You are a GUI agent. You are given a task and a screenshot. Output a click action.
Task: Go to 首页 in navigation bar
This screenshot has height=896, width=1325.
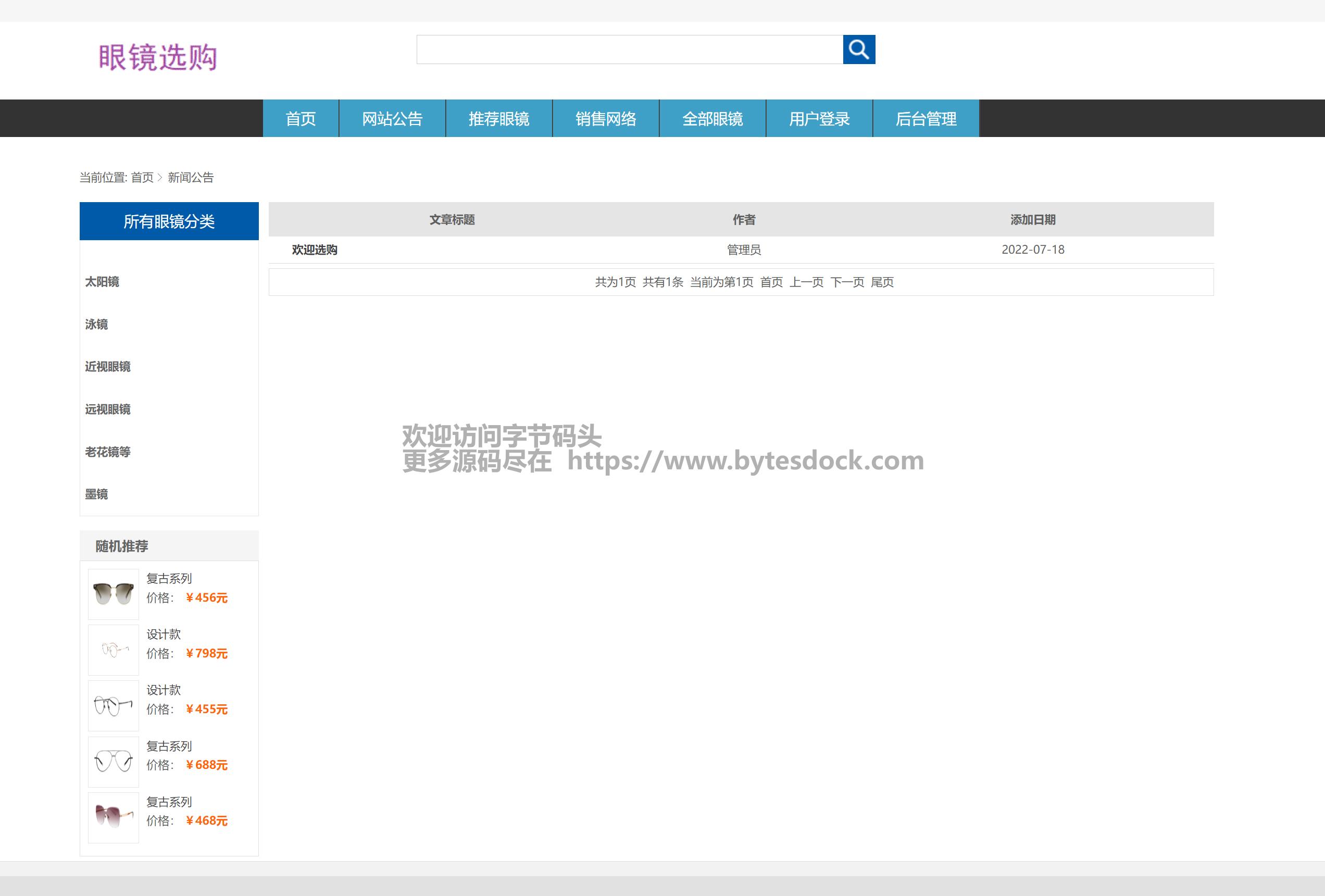tap(301, 119)
